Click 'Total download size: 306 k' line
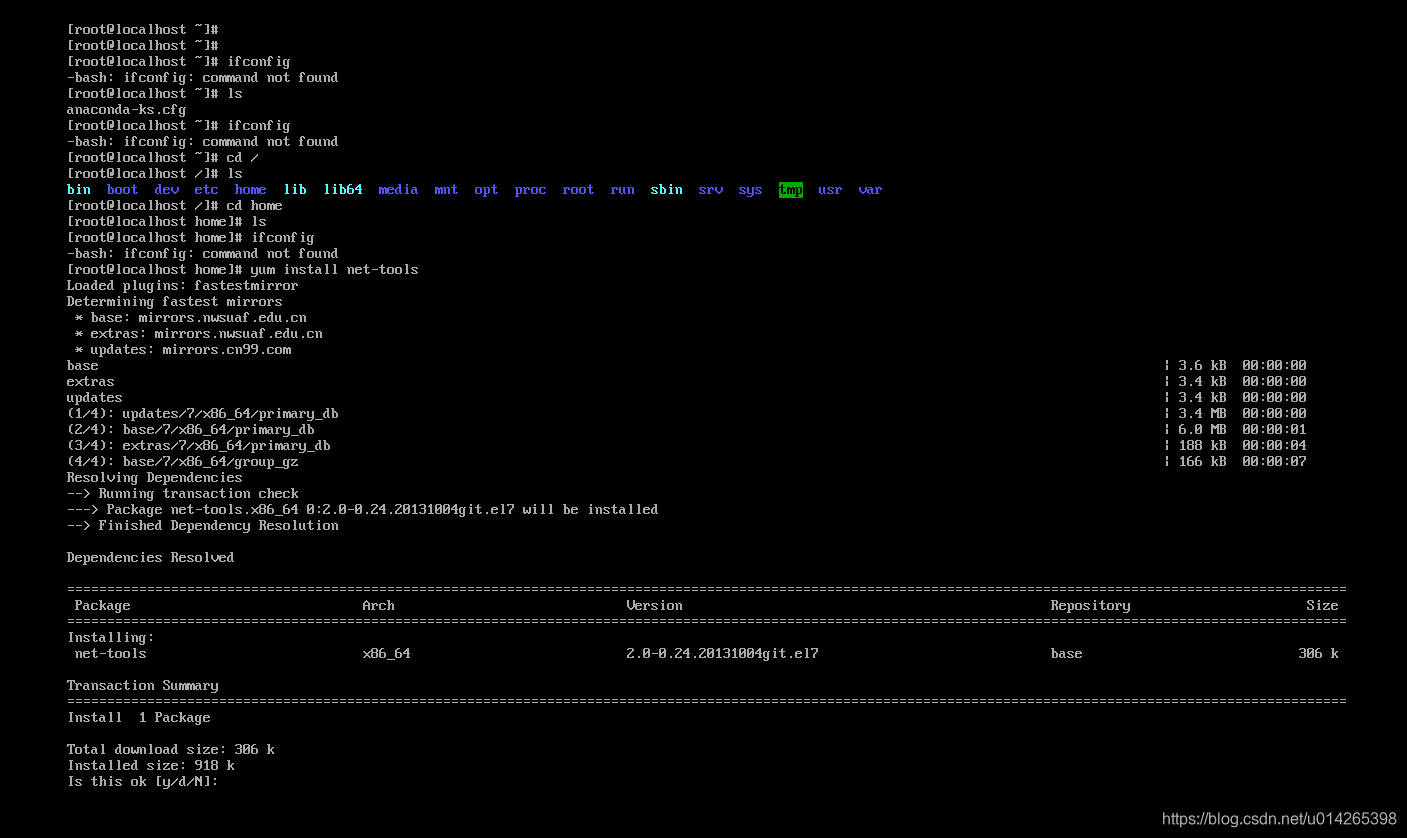The height and width of the screenshot is (838, 1407). pyautogui.click(x=171, y=750)
